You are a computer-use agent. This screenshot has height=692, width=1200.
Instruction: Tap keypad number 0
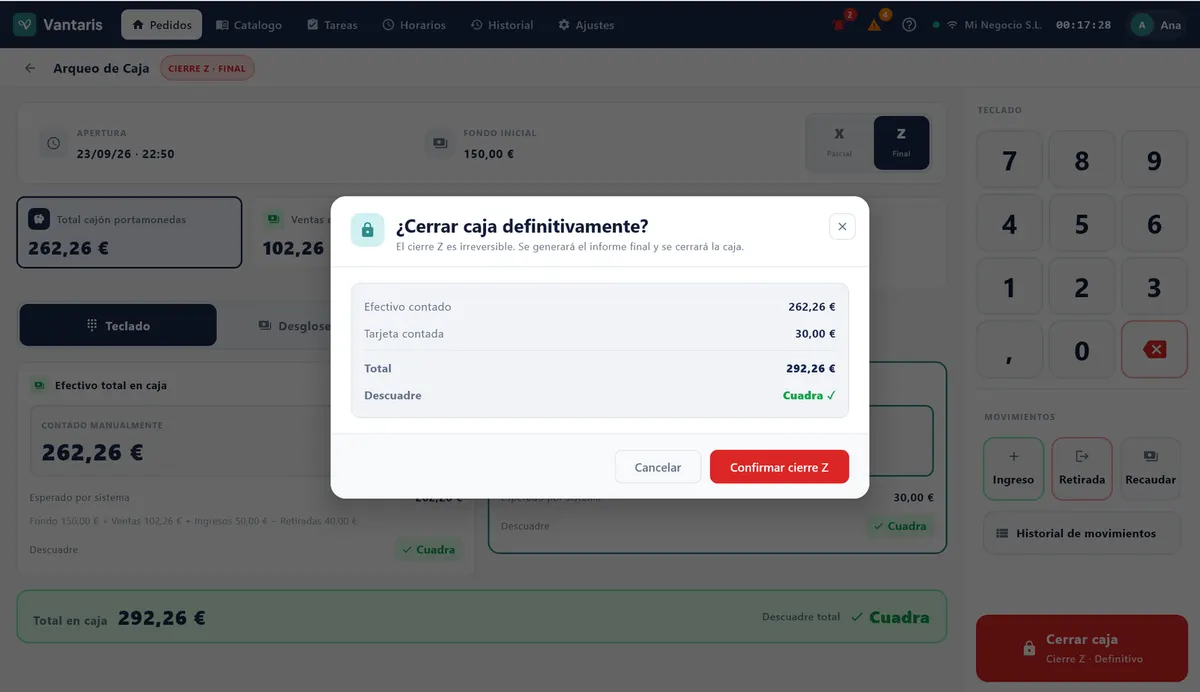pyautogui.click(x=1082, y=350)
